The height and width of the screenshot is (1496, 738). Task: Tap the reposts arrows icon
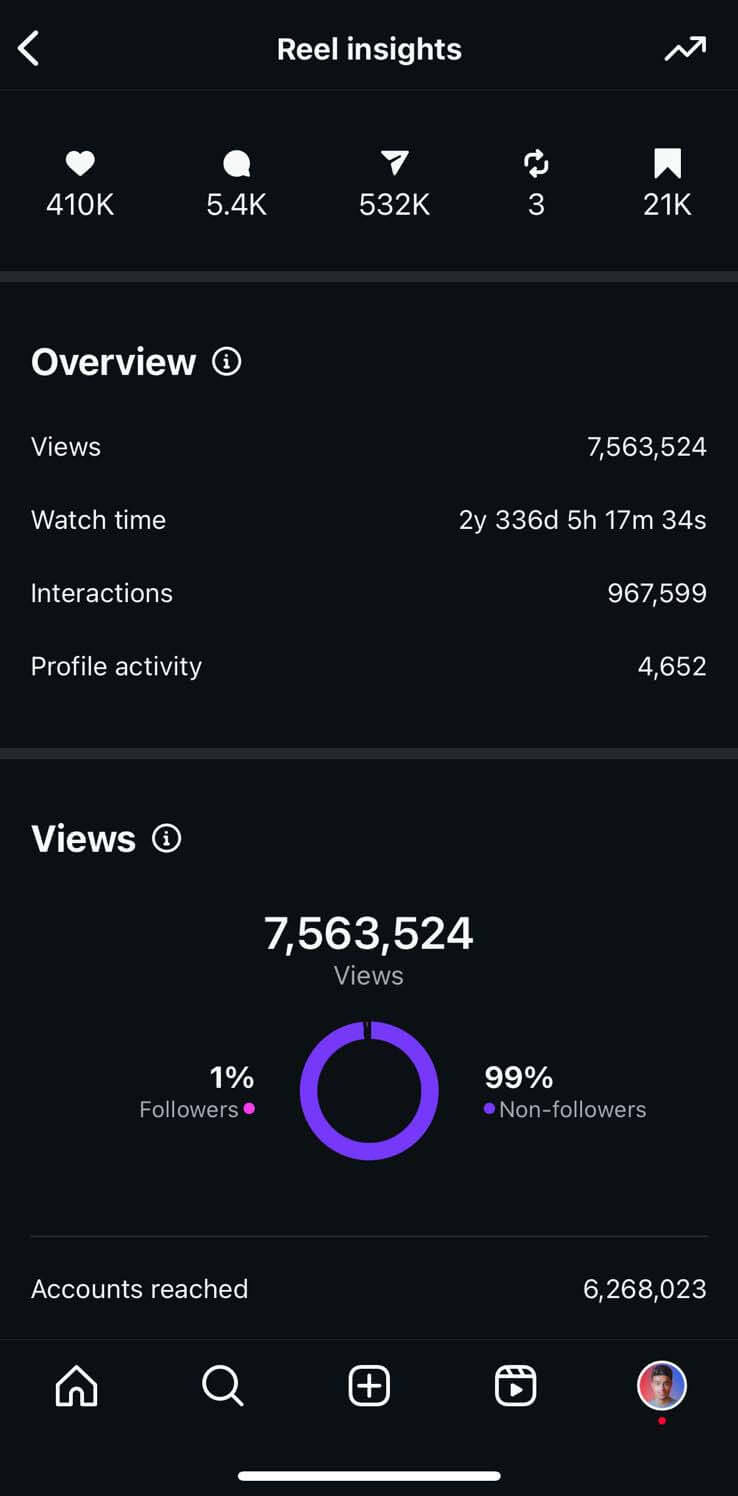[536, 163]
